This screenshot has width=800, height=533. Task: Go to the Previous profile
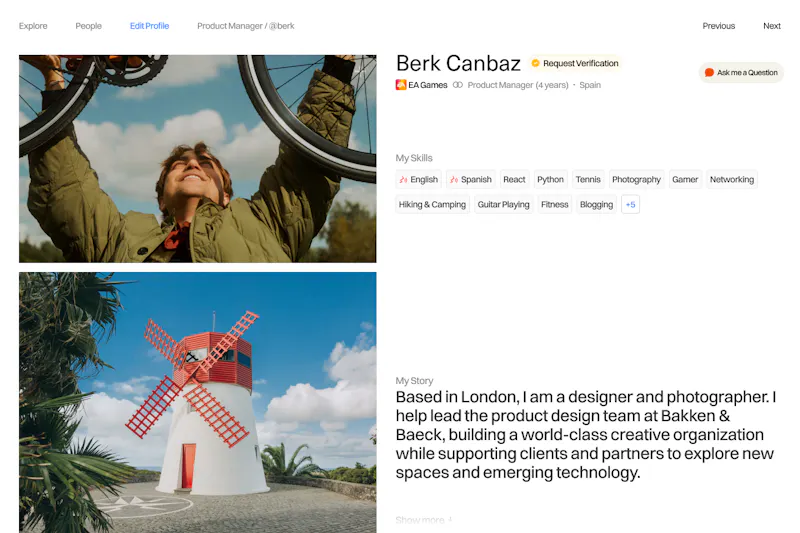[719, 26]
